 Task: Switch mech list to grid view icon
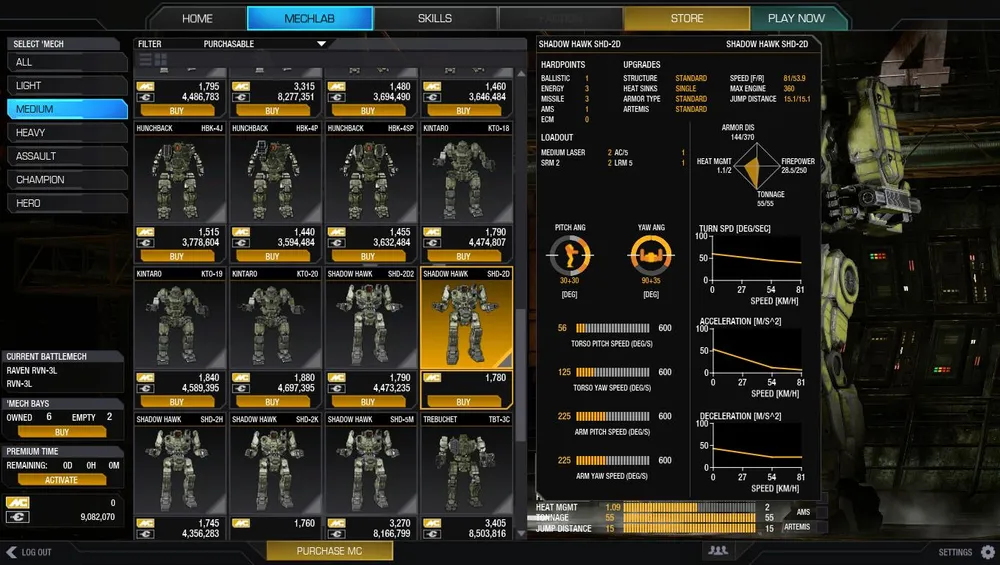point(161,60)
